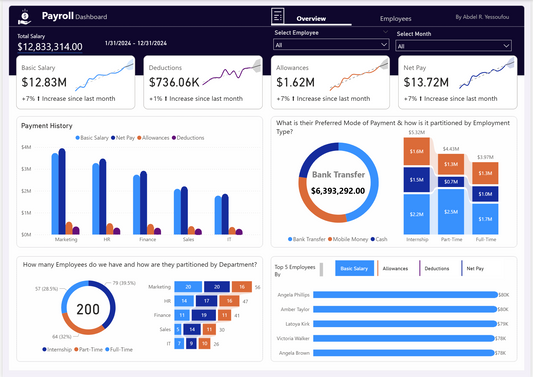Click Finance dark blue segment showing 19
This screenshot has width=533, height=377.
pyautogui.click(x=204, y=315)
